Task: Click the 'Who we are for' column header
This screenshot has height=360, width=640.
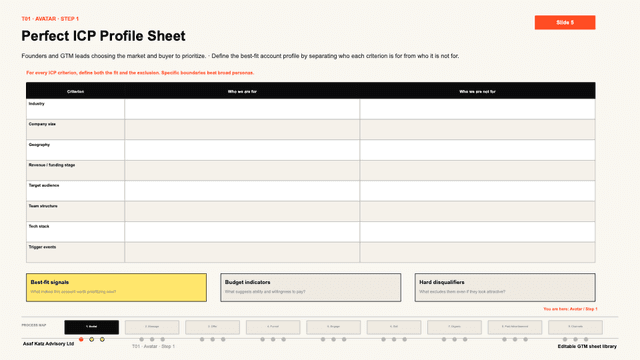Action: point(242,91)
